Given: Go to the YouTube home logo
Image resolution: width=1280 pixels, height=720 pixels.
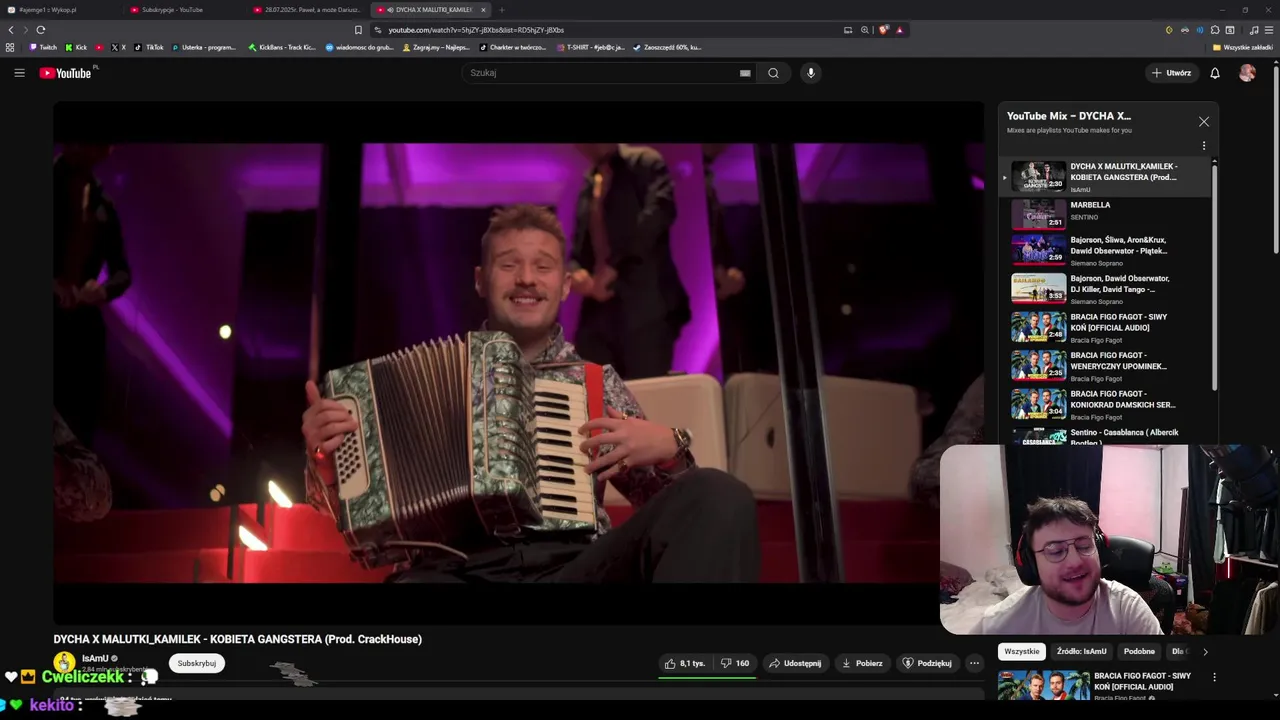Looking at the screenshot, I should (65, 73).
